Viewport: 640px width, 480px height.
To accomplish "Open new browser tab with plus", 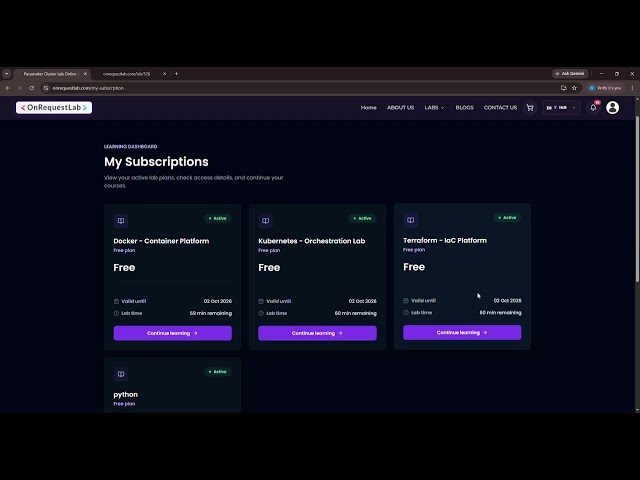I will coord(176,74).
